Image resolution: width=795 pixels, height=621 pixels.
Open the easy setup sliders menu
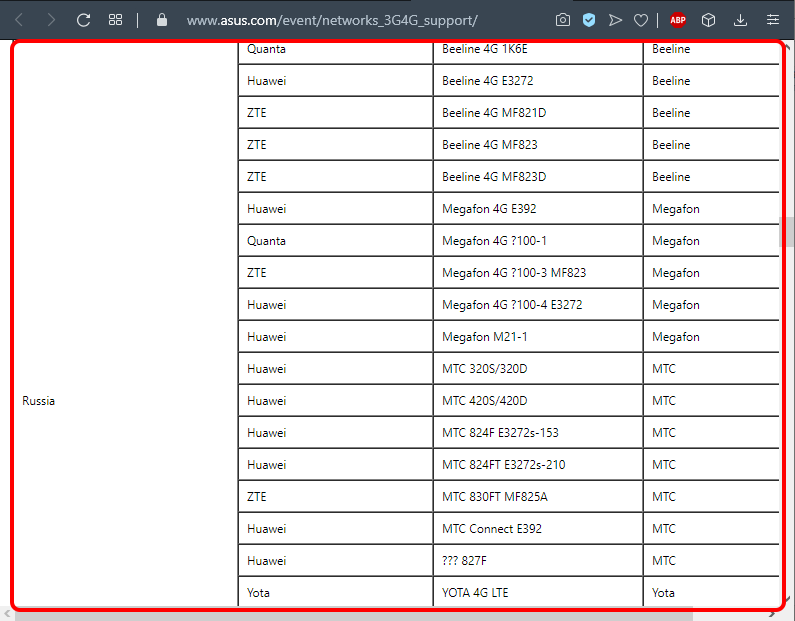pos(773,20)
